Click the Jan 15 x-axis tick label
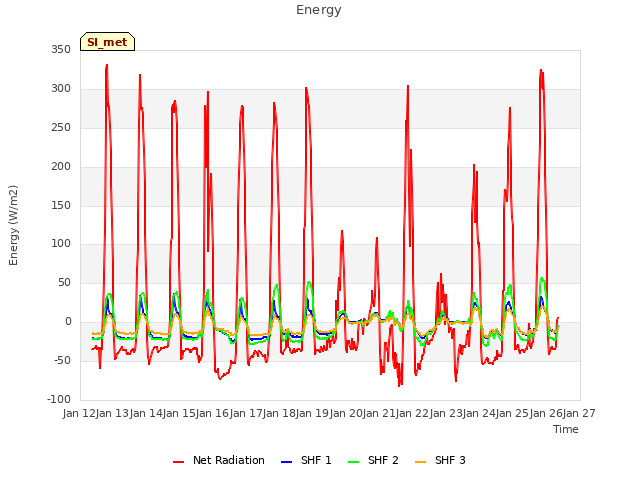Screen dimensions: 640x480 pos(179,413)
